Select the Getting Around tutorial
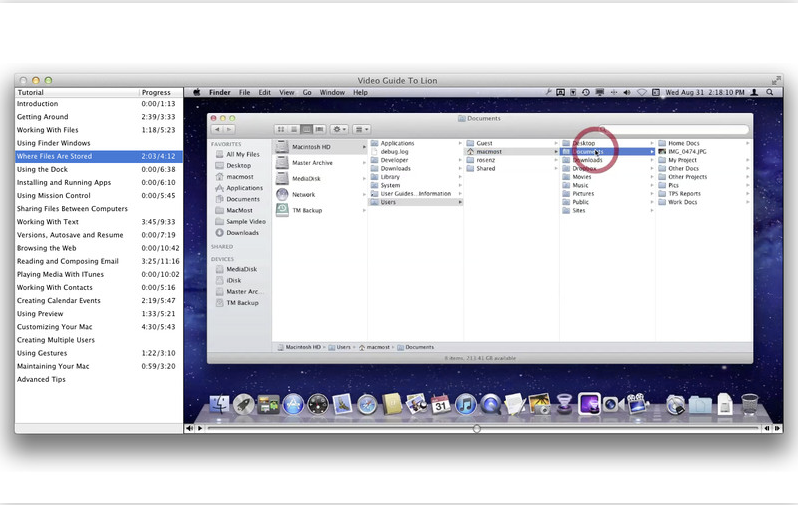Viewport: 798px width, 505px height. click(x=99, y=117)
